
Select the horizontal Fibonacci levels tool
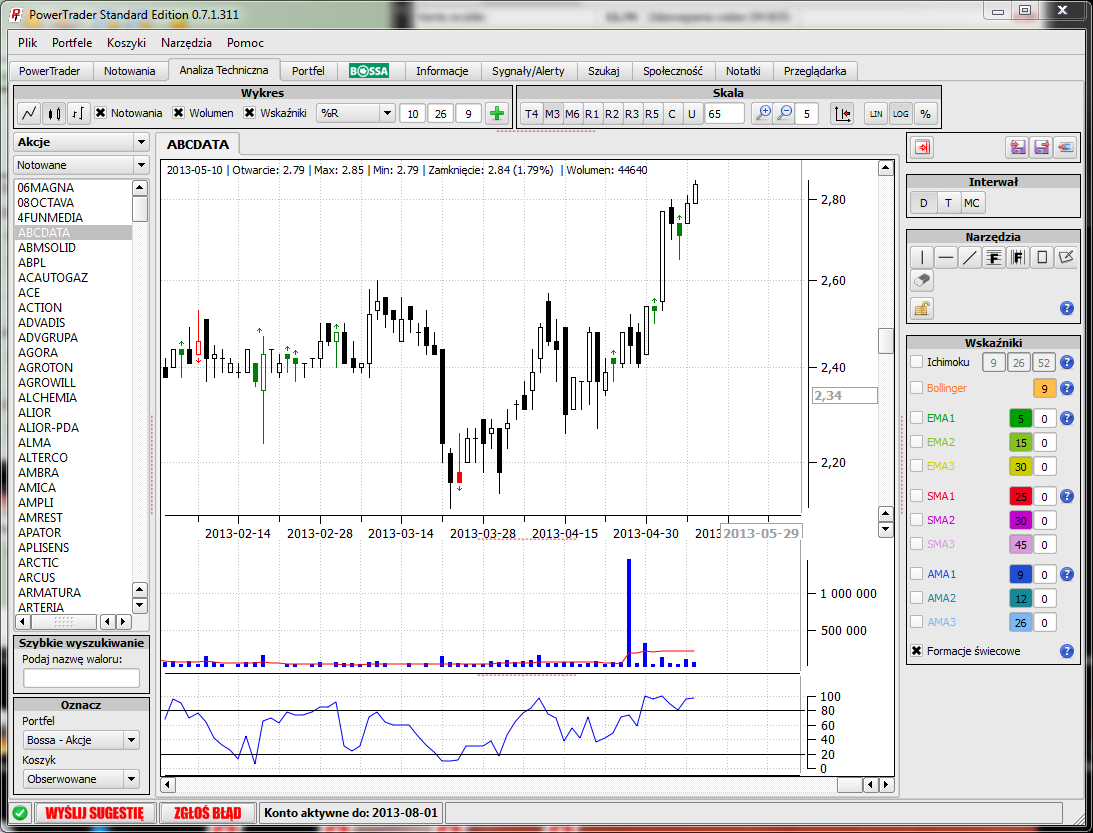click(994, 258)
